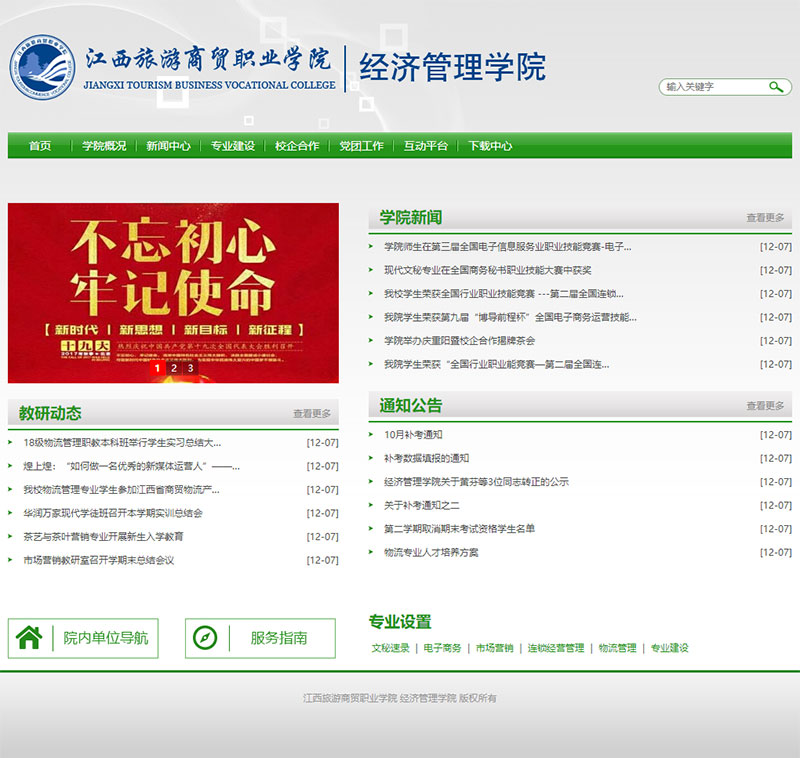800x758 pixels.
Task: Click the 通知公告 section heading
Action: 411,406
